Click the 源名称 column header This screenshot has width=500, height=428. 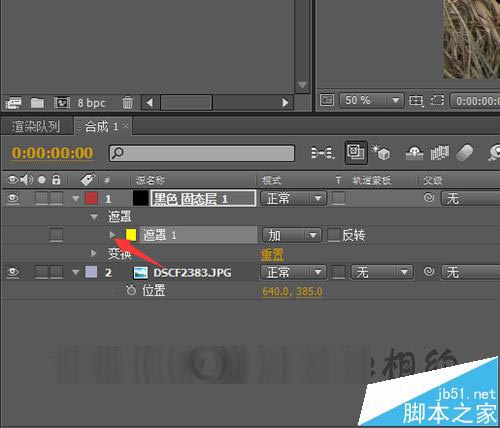pos(150,180)
